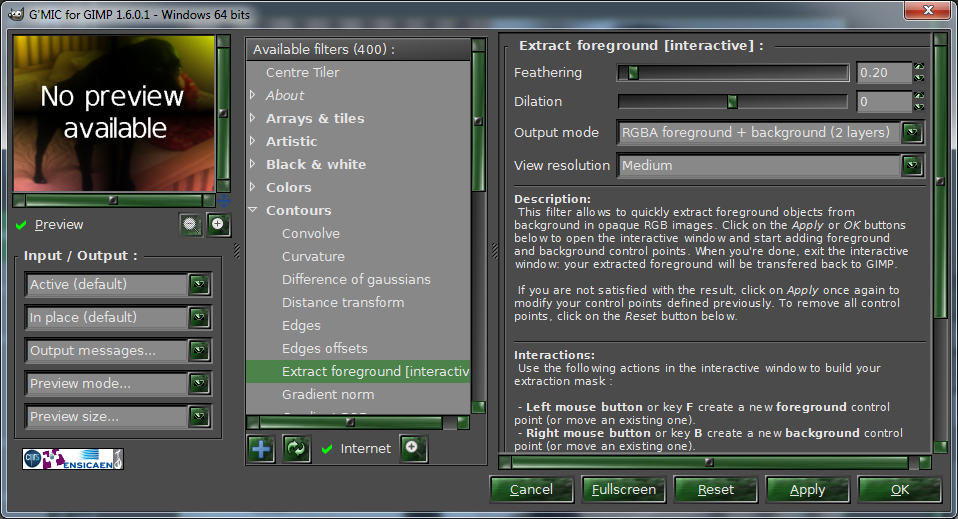Expand the About filter category
Screen dimensions: 958x519
[253, 95]
